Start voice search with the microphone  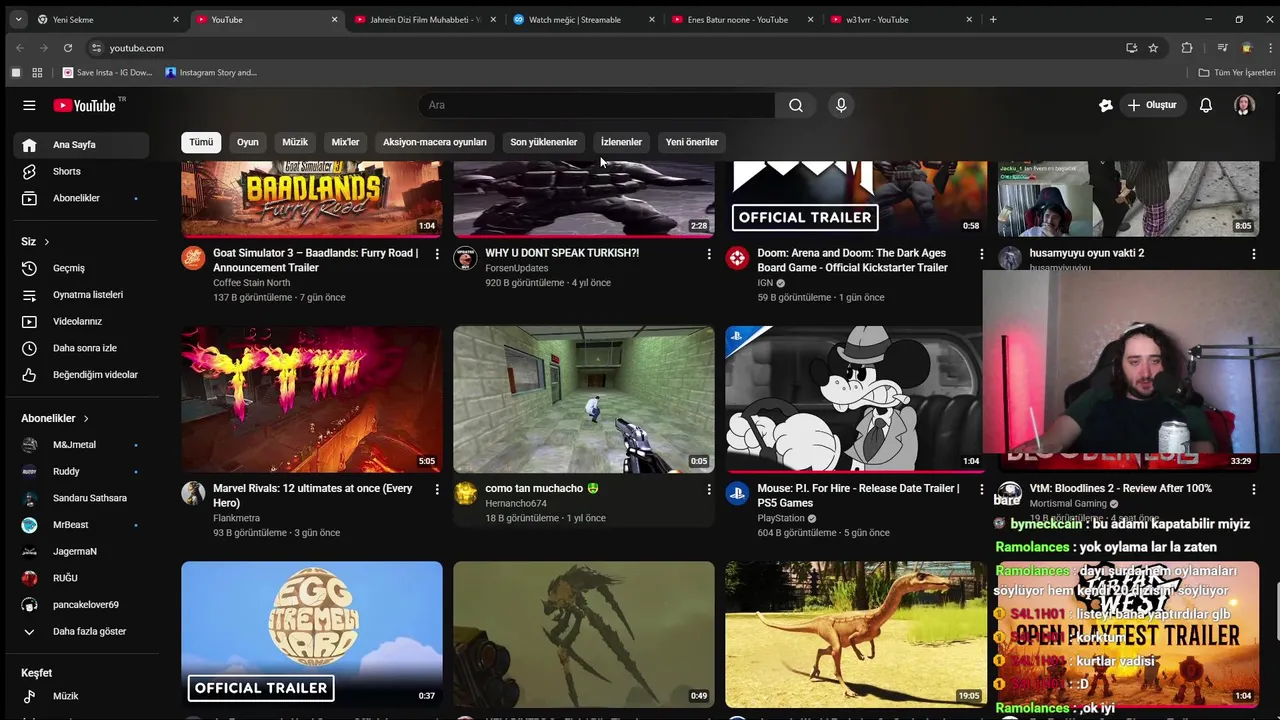tap(841, 105)
